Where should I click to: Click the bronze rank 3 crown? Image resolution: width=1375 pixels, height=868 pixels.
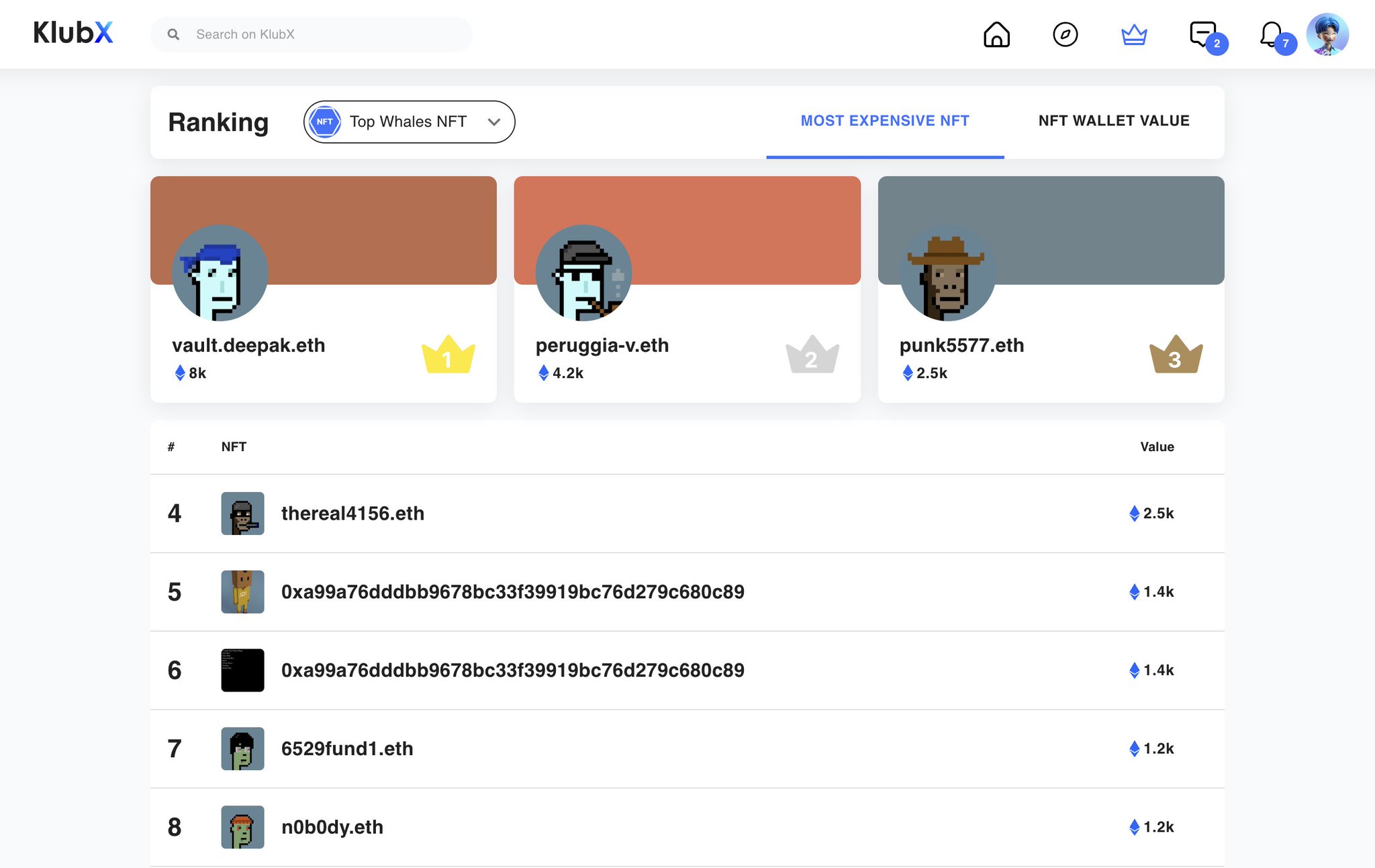(x=1176, y=354)
